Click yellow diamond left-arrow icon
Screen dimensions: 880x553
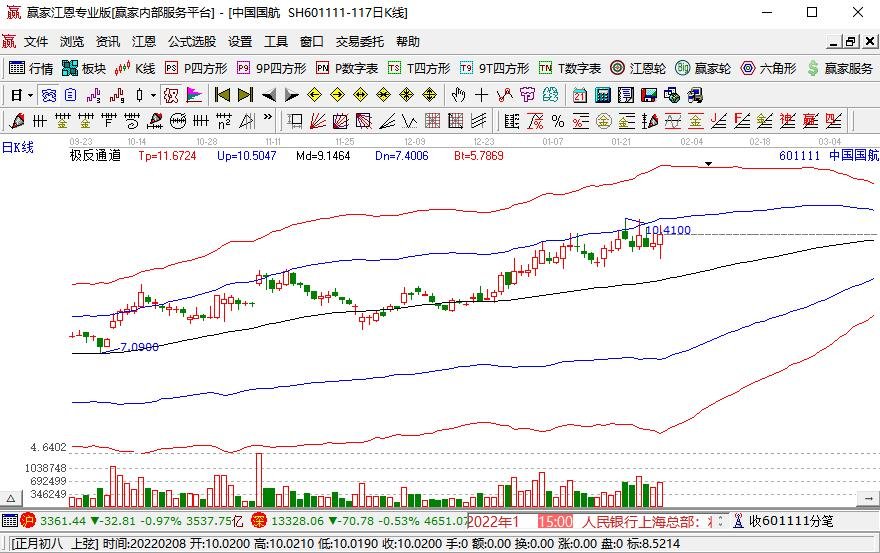[314, 95]
